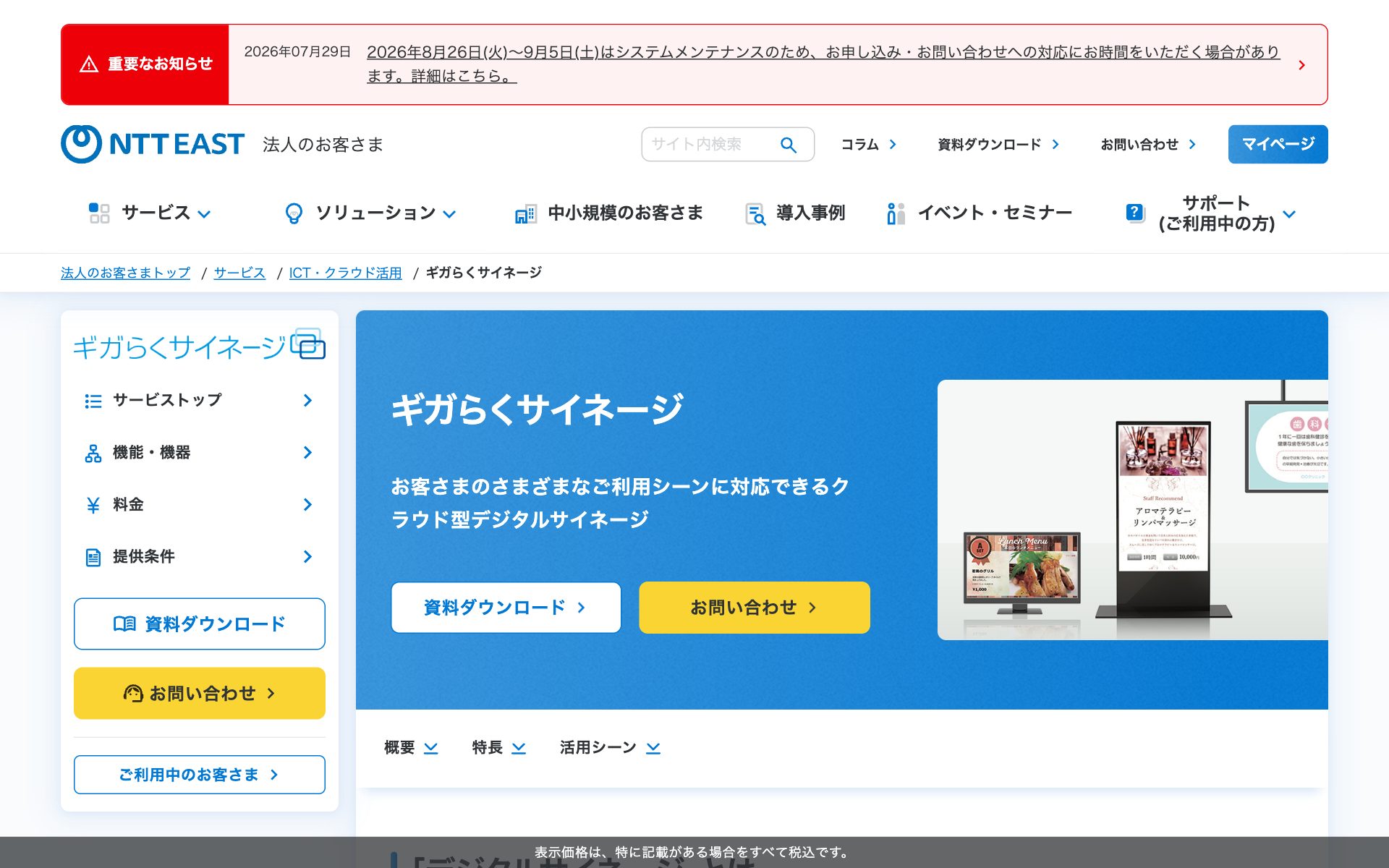Screen dimensions: 1389x868
Task: Open the コラム header link
Action: [868, 145]
